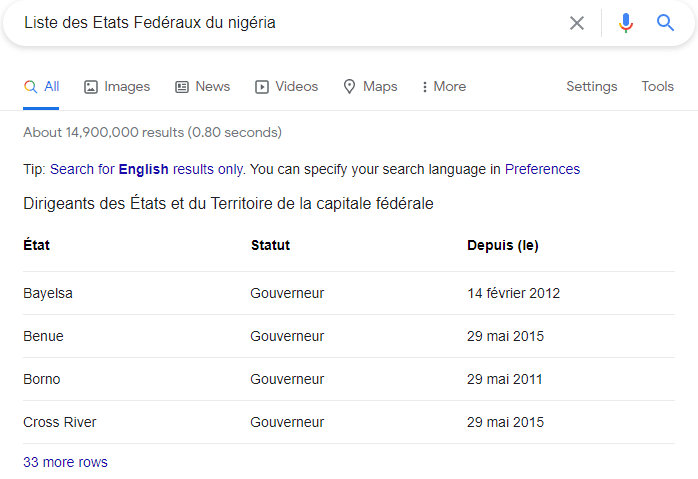Screen dimensions: 698x479
Task: Click Cross River's date 29 mai 2015
Action: (505, 422)
